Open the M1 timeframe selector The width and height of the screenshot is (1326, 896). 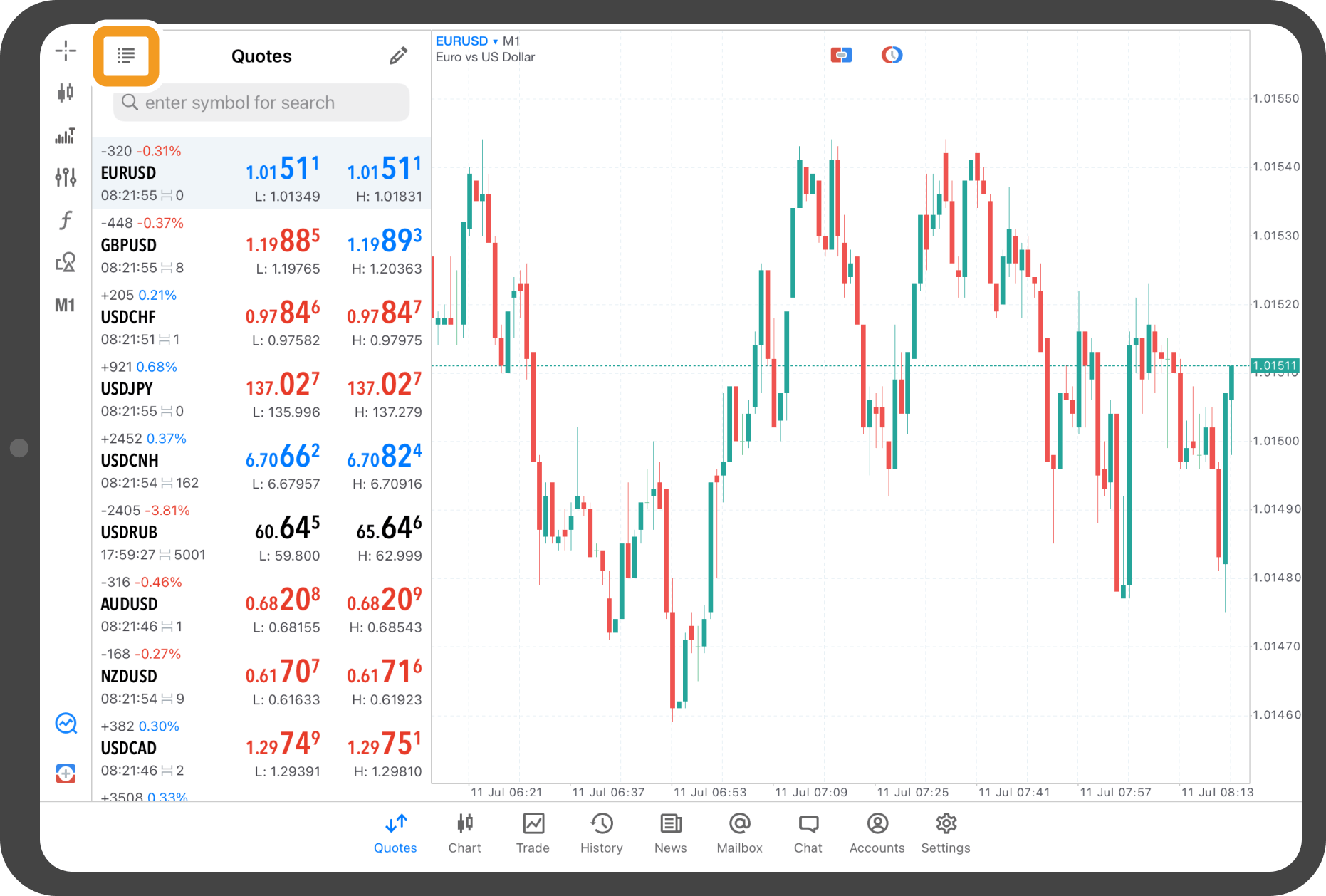65,306
